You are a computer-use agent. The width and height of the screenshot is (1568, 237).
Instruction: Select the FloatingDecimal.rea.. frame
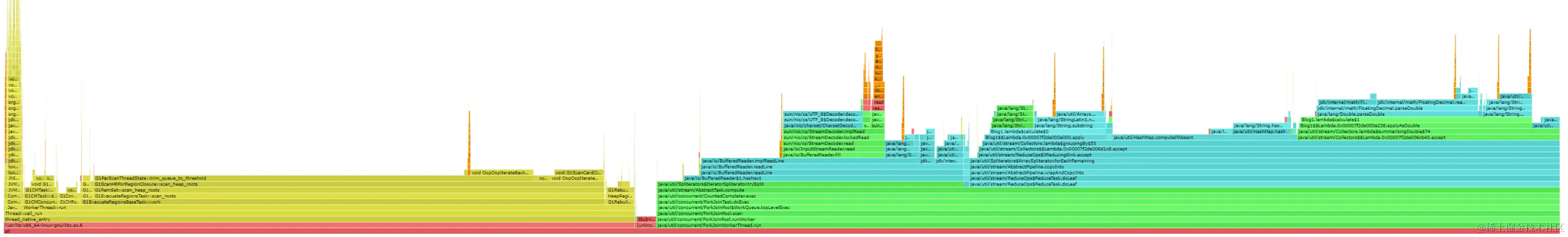tap(1426, 103)
